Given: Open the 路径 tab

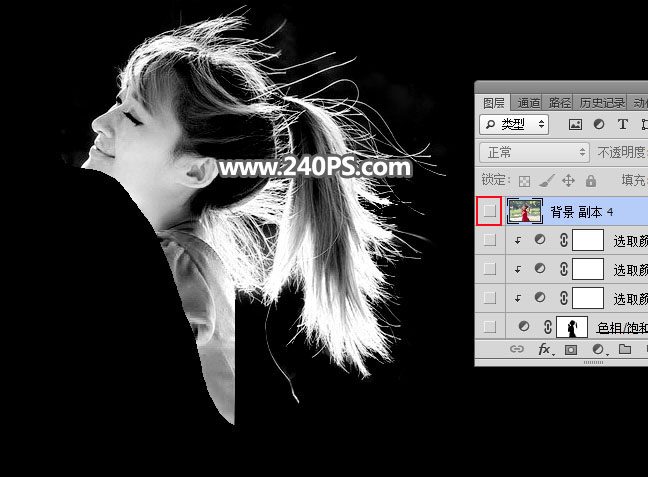Looking at the screenshot, I should click(559, 102).
